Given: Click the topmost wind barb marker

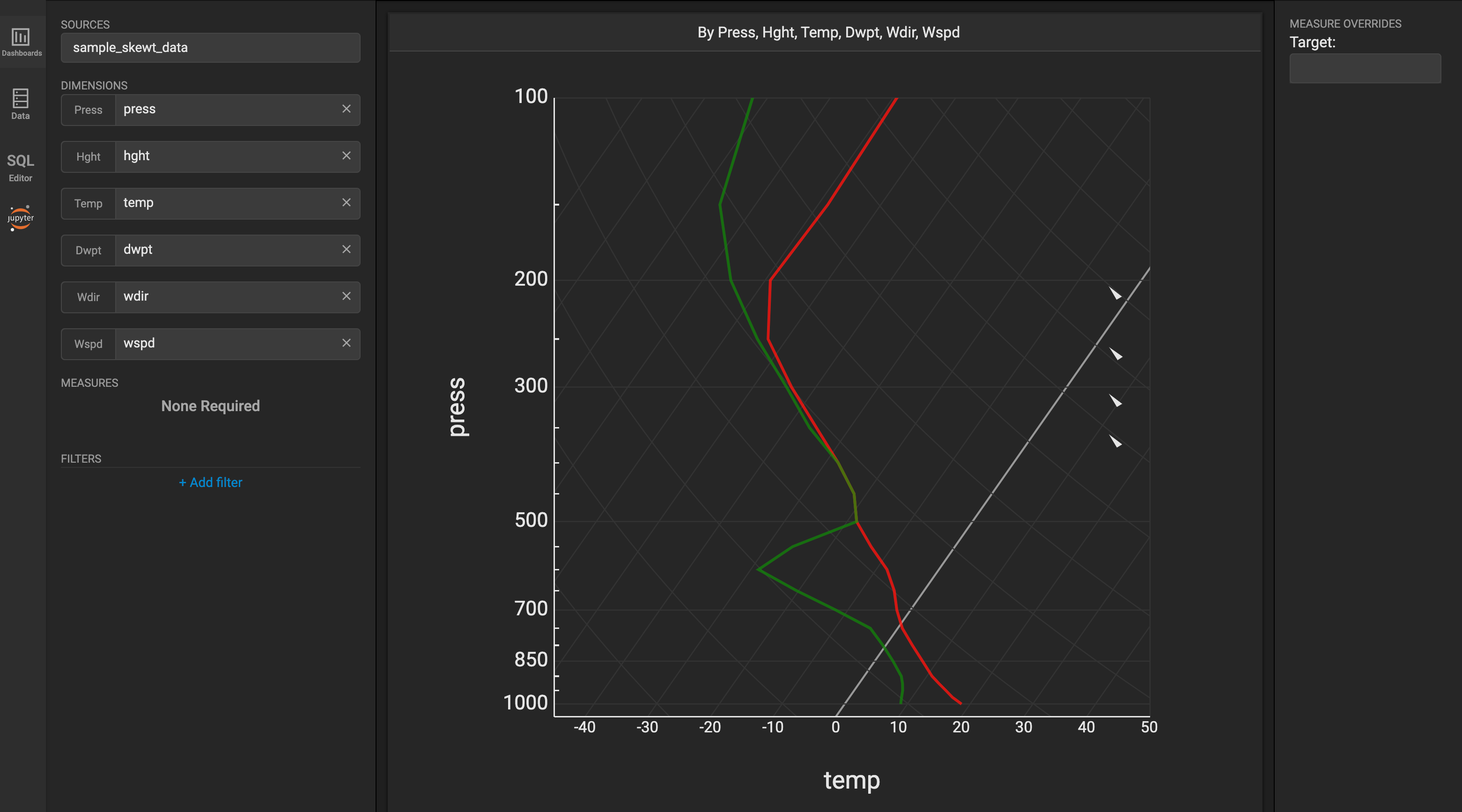Looking at the screenshot, I should 1115,293.
